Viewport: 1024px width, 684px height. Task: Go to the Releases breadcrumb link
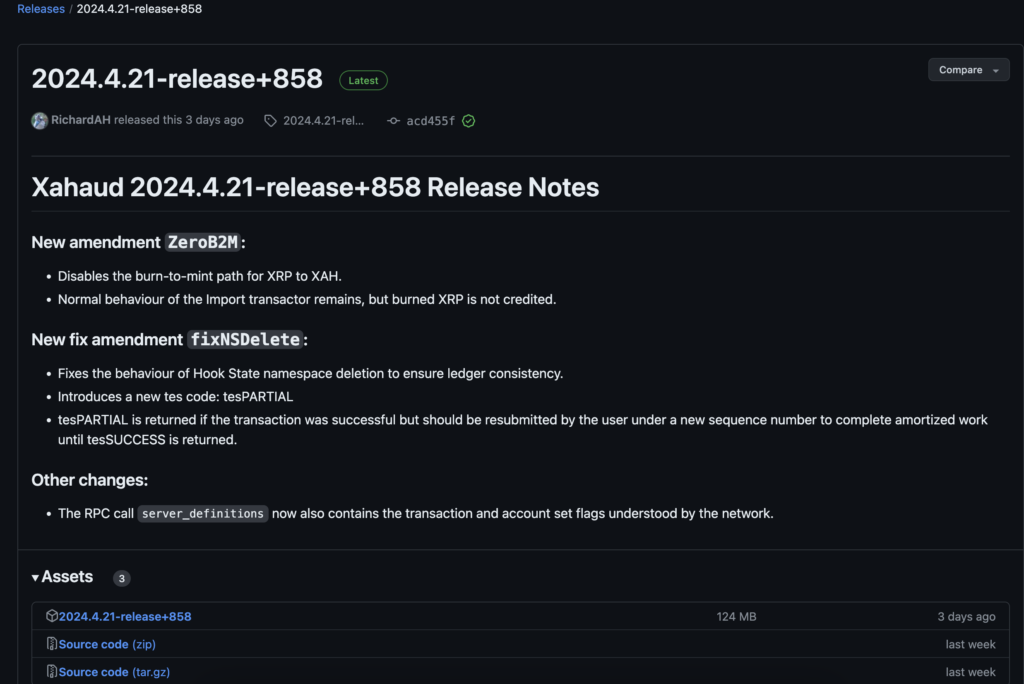click(41, 9)
